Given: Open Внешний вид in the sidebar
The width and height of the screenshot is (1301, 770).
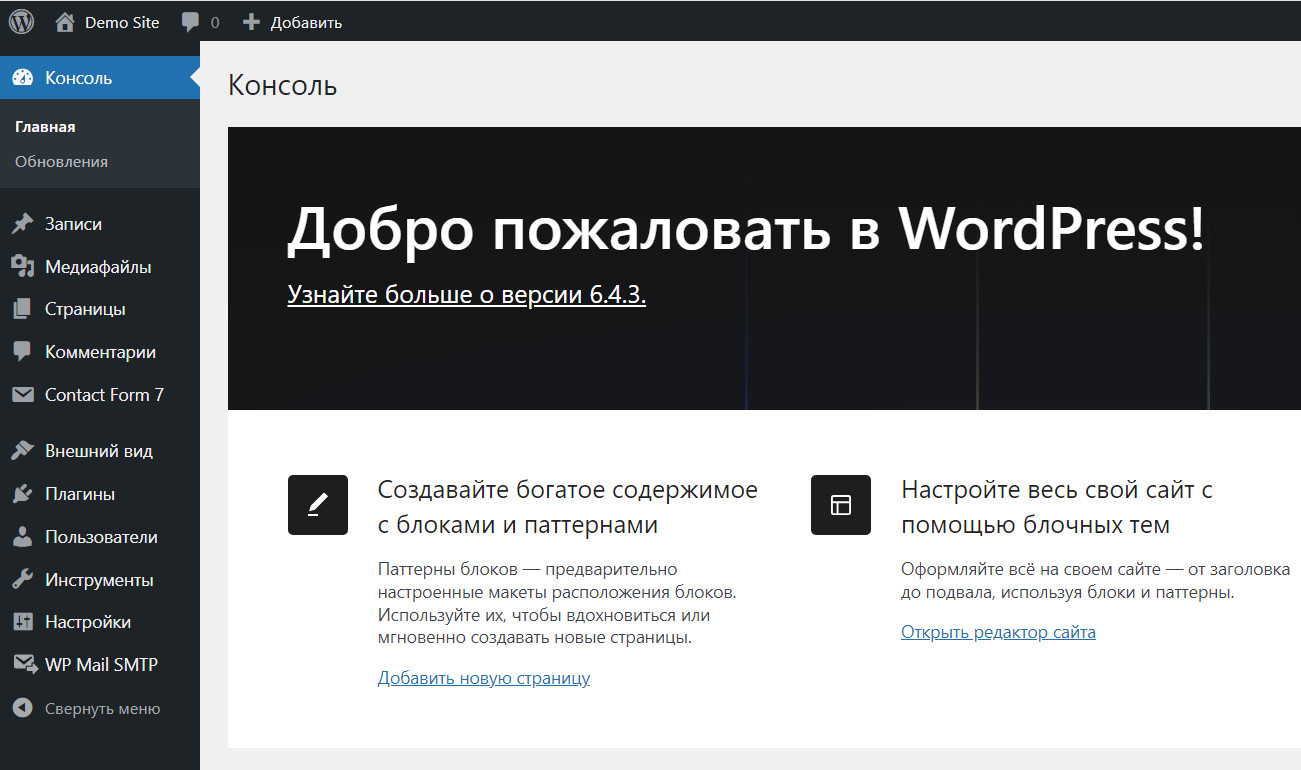Looking at the screenshot, I should click(x=100, y=451).
